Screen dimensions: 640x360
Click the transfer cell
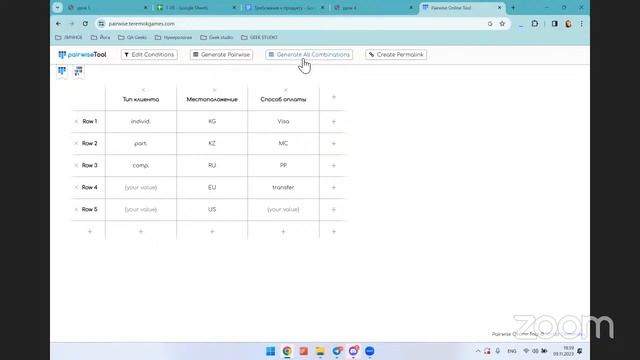(283, 188)
